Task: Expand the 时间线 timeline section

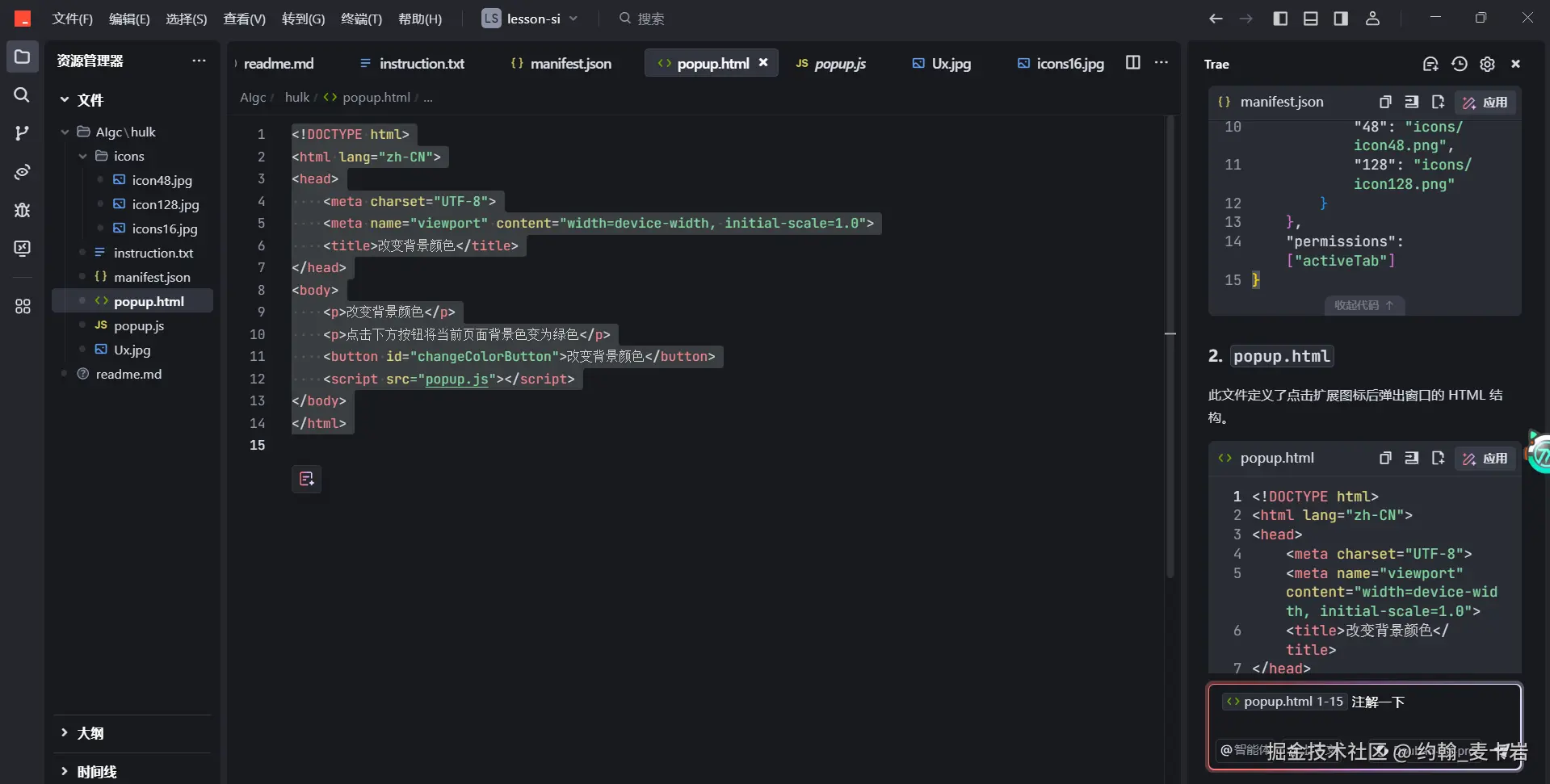Action: coord(65,771)
